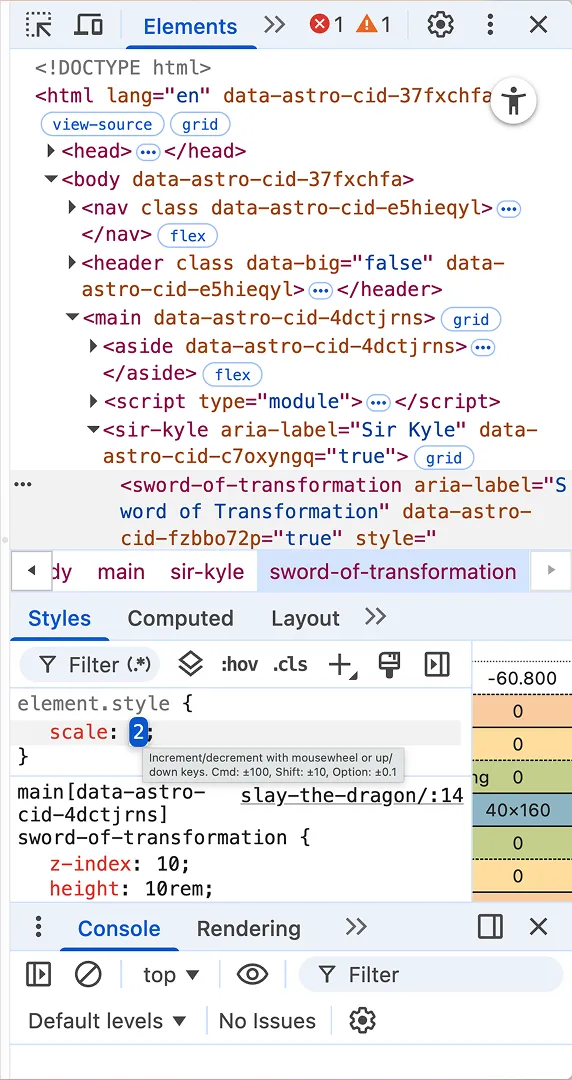The width and height of the screenshot is (572, 1080).
Task: Expand the script module element
Action: tap(94, 400)
